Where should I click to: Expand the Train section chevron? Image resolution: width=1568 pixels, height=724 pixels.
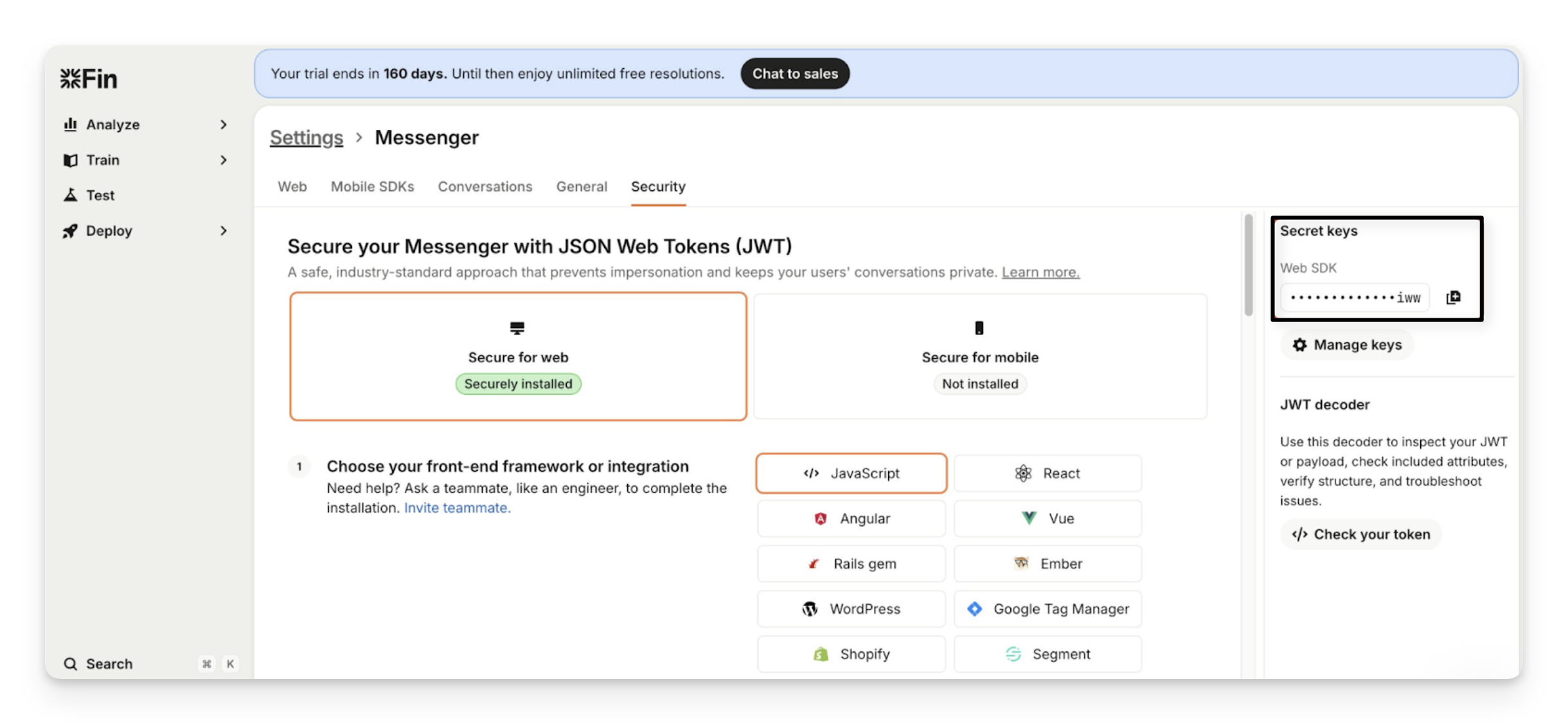point(224,160)
